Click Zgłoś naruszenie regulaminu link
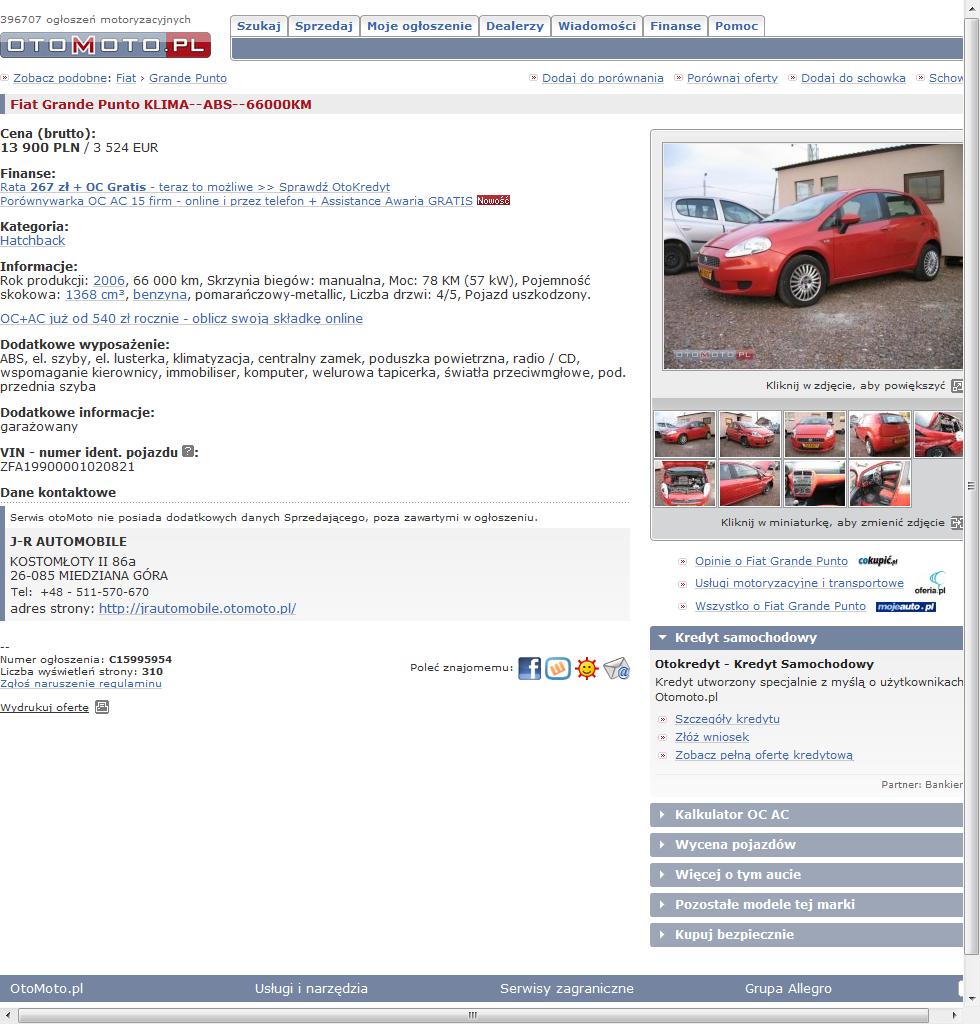 point(81,683)
